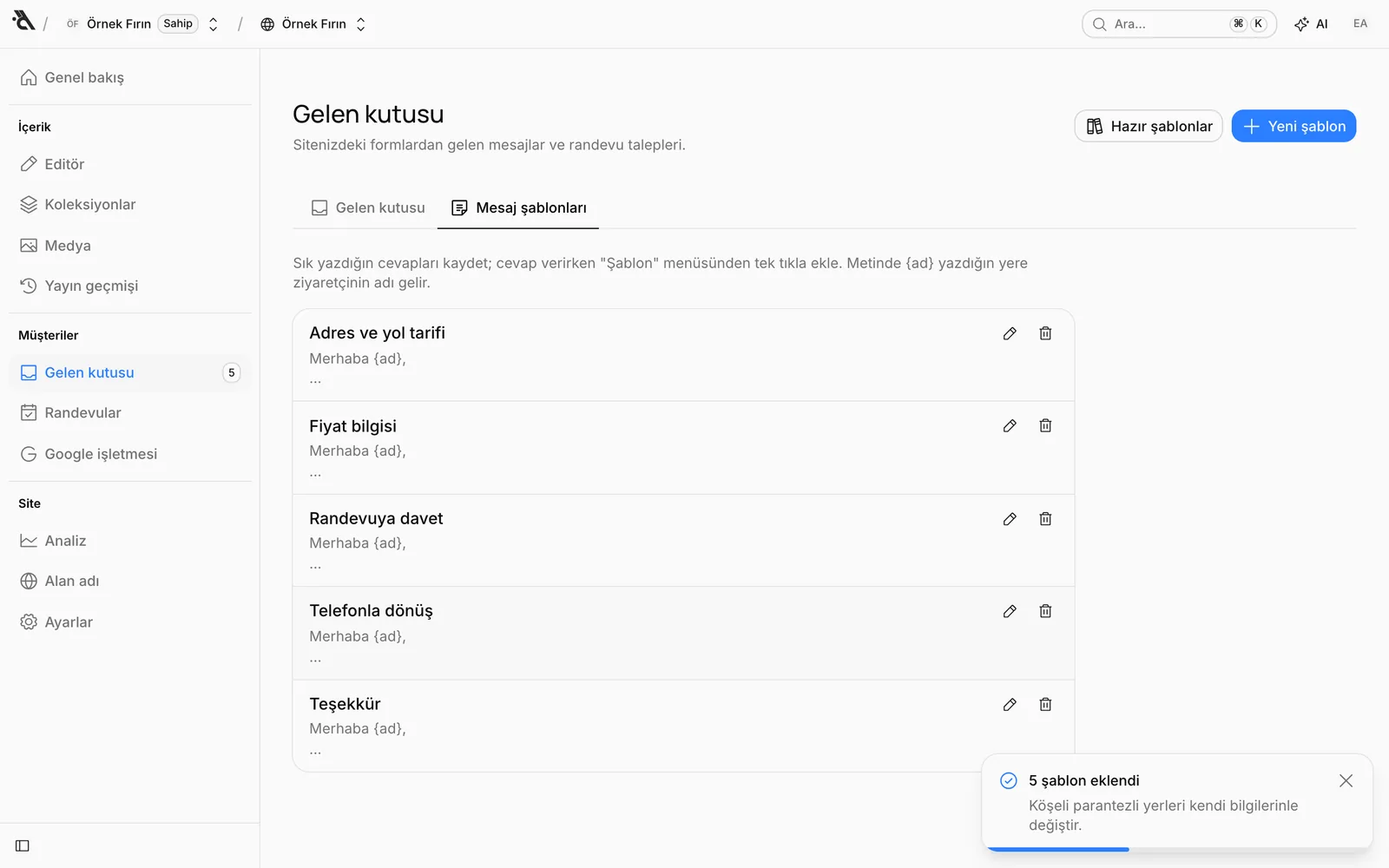
Task: Open the AI assistant
Action: click(1311, 24)
